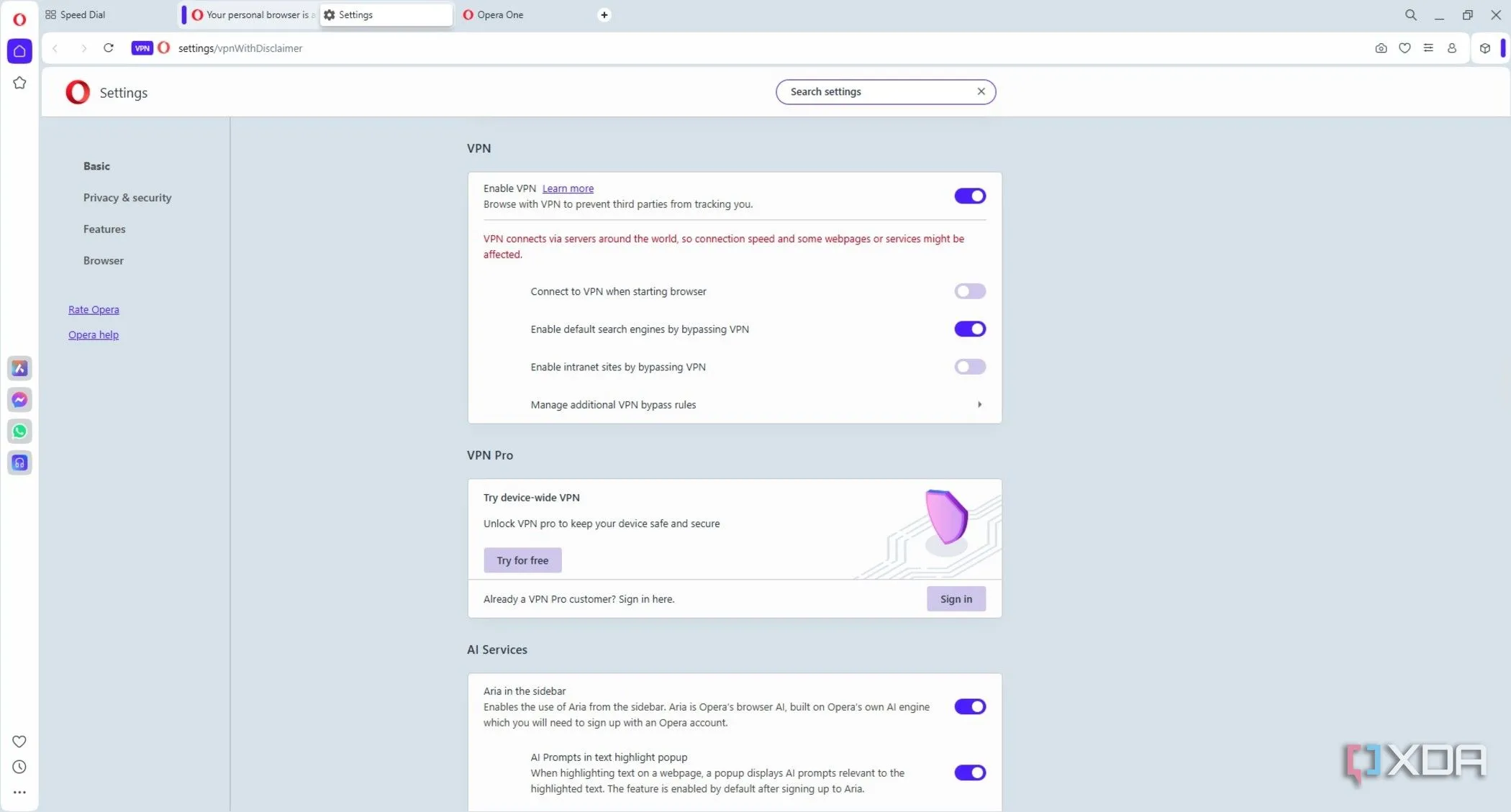Open a new tab with plus button
Image resolution: width=1511 pixels, height=812 pixels.
pyautogui.click(x=604, y=15)
